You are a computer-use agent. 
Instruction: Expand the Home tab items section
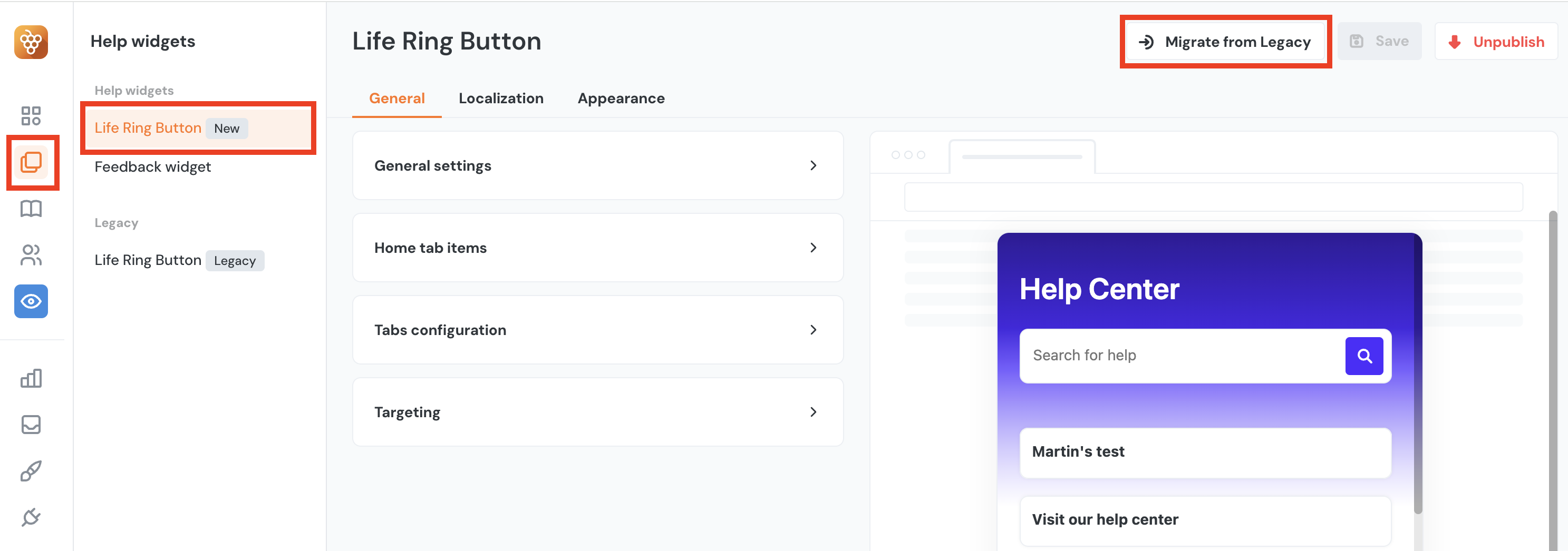click(597, 248)
